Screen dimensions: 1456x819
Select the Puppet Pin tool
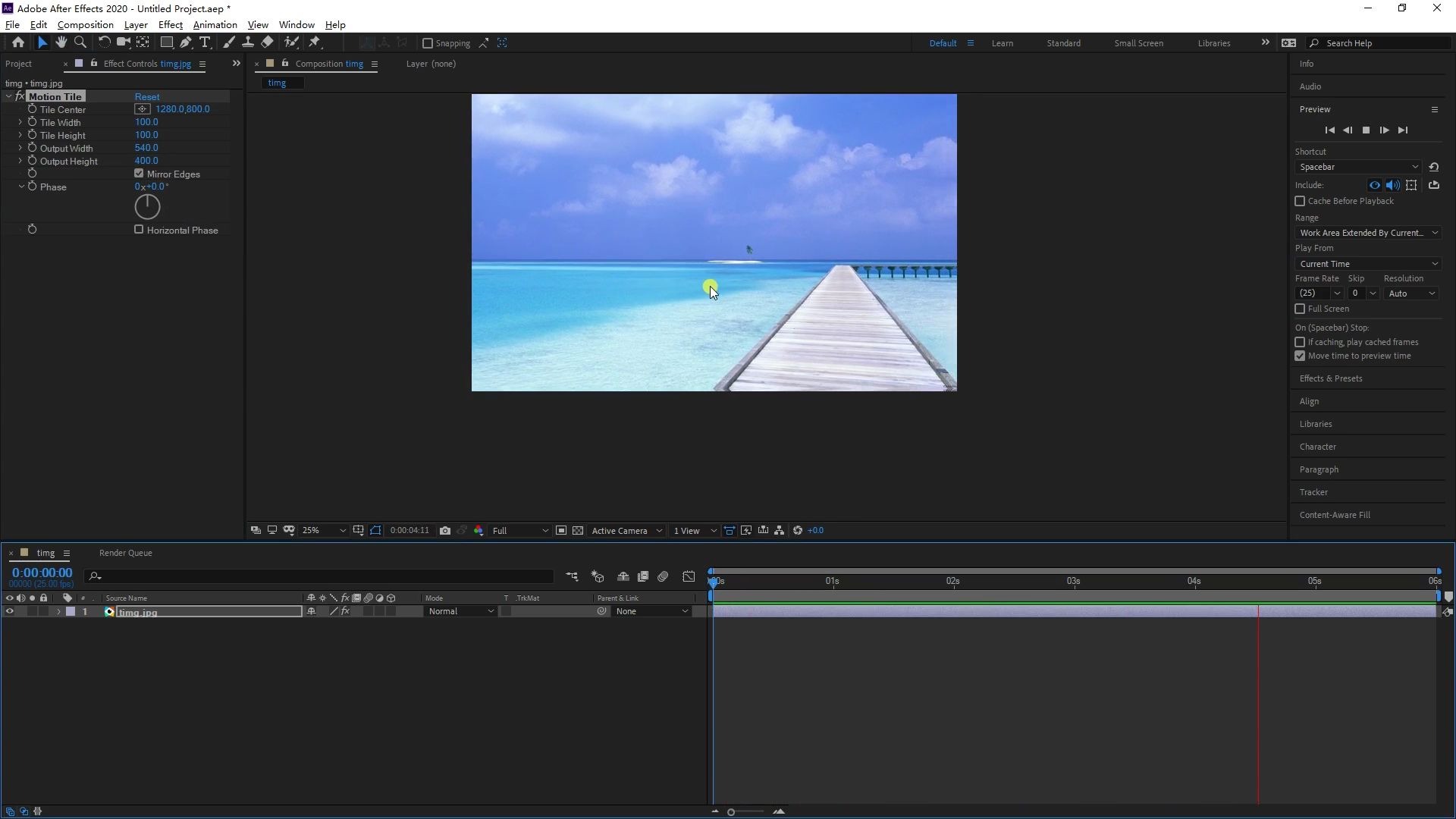[315, 42]
